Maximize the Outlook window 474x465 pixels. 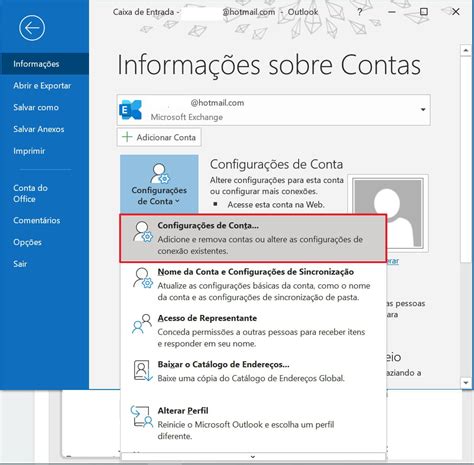(424, 12)
